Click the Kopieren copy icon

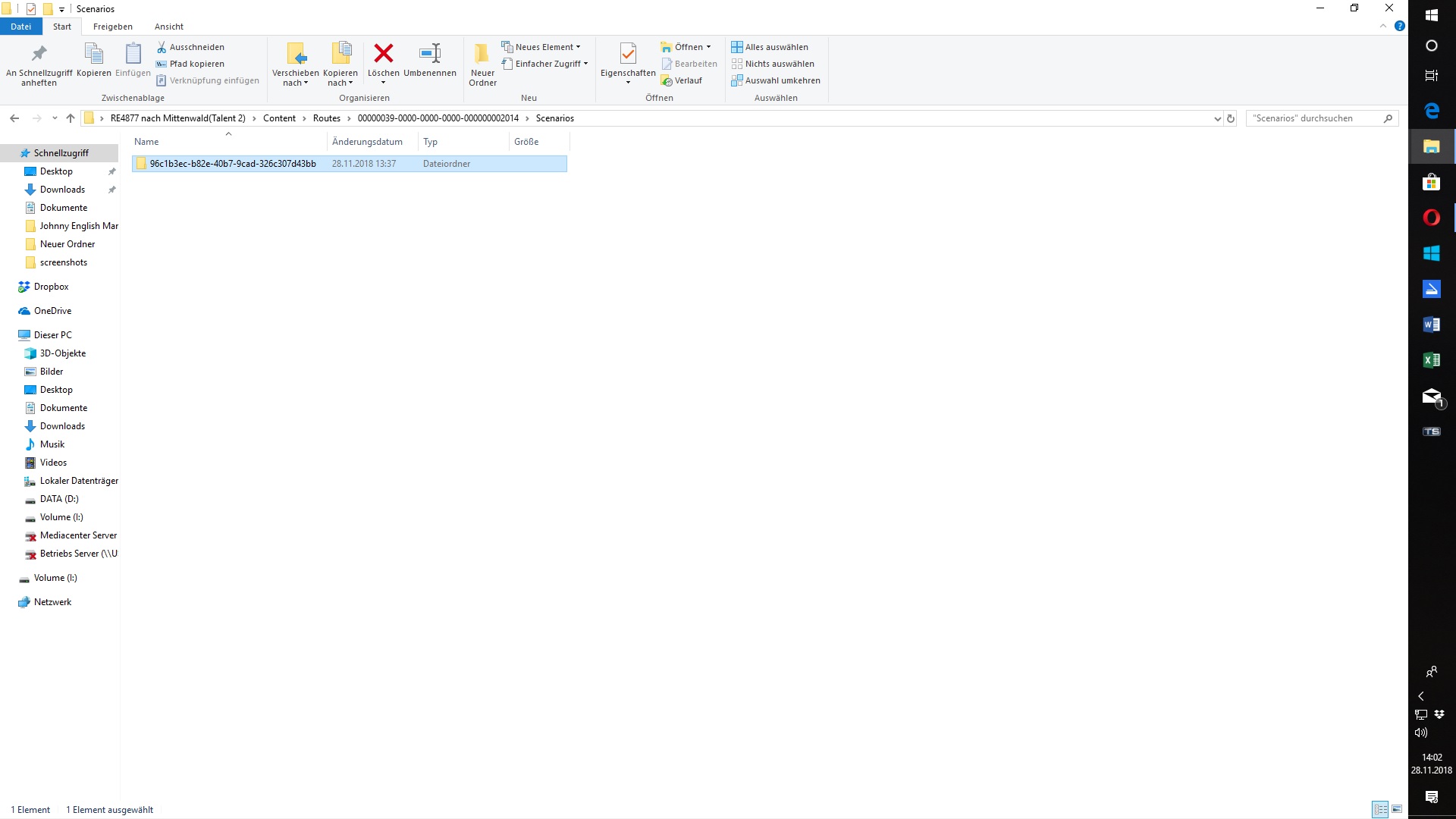click(94, 54)
